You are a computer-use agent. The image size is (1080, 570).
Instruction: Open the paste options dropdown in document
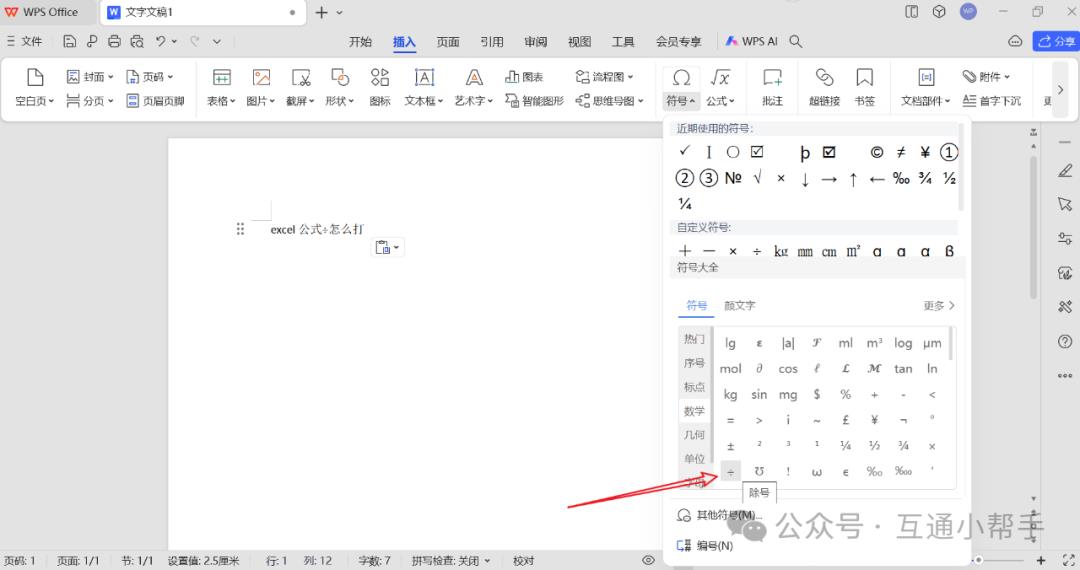388,248
